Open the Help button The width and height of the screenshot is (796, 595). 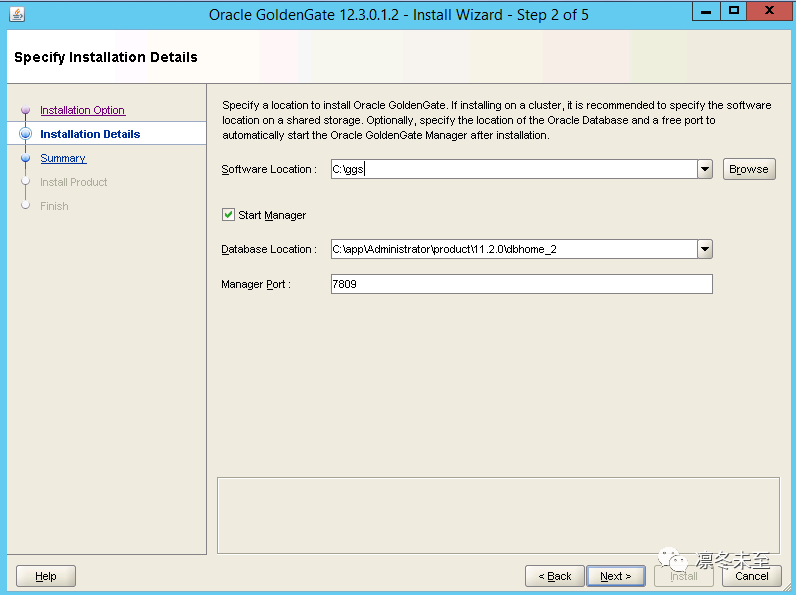(x=46, y=576)
